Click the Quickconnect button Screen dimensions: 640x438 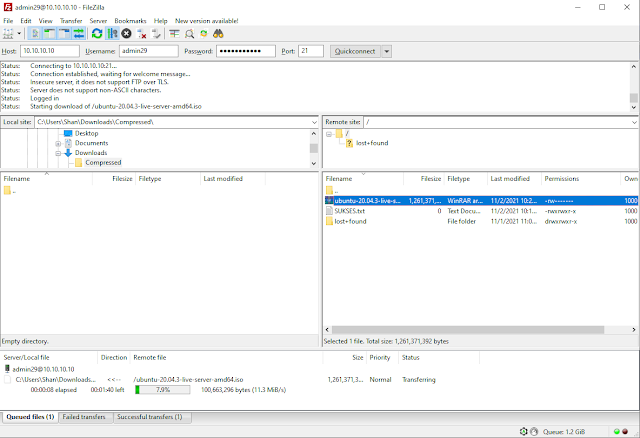coord(355,51)
